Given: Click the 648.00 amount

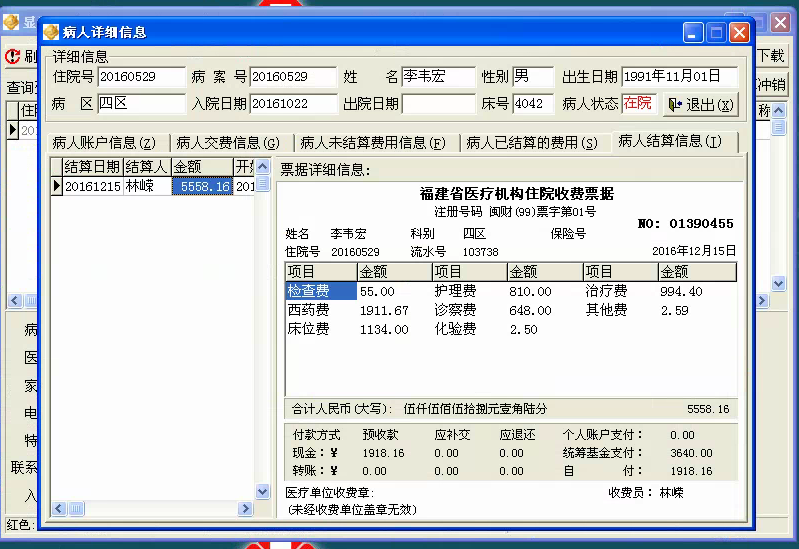Looking at the screenshot, I should [530, 310].
